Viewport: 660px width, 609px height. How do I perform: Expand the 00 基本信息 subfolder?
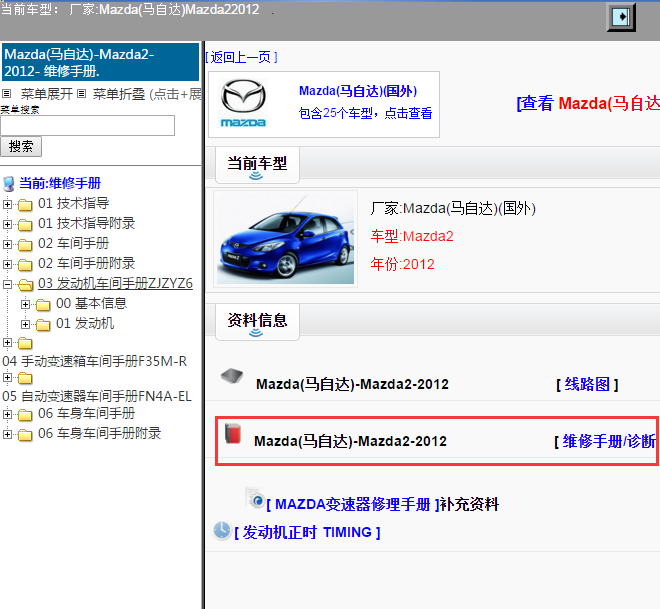pos(25,304)
